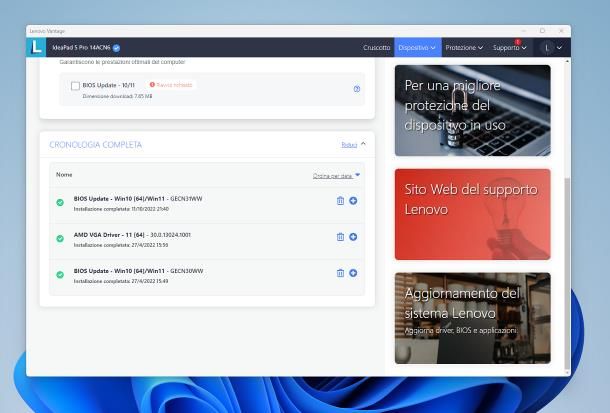Viewport: 610px width, 413px height.
Task: Open the Cruscotto tab
Action: click(376, 47)
